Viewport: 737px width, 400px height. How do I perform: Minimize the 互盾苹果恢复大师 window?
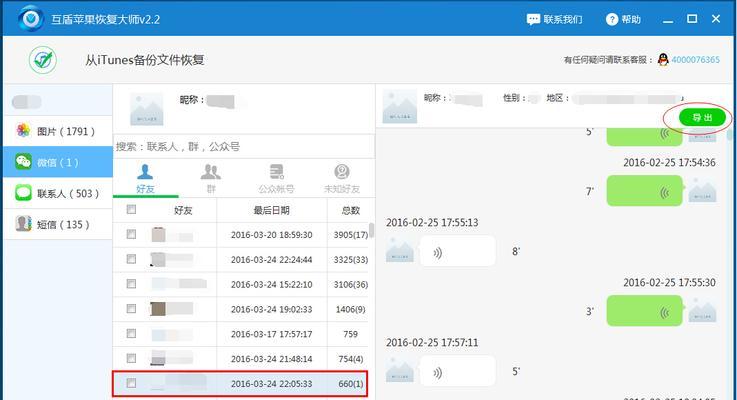click(668, 20)
